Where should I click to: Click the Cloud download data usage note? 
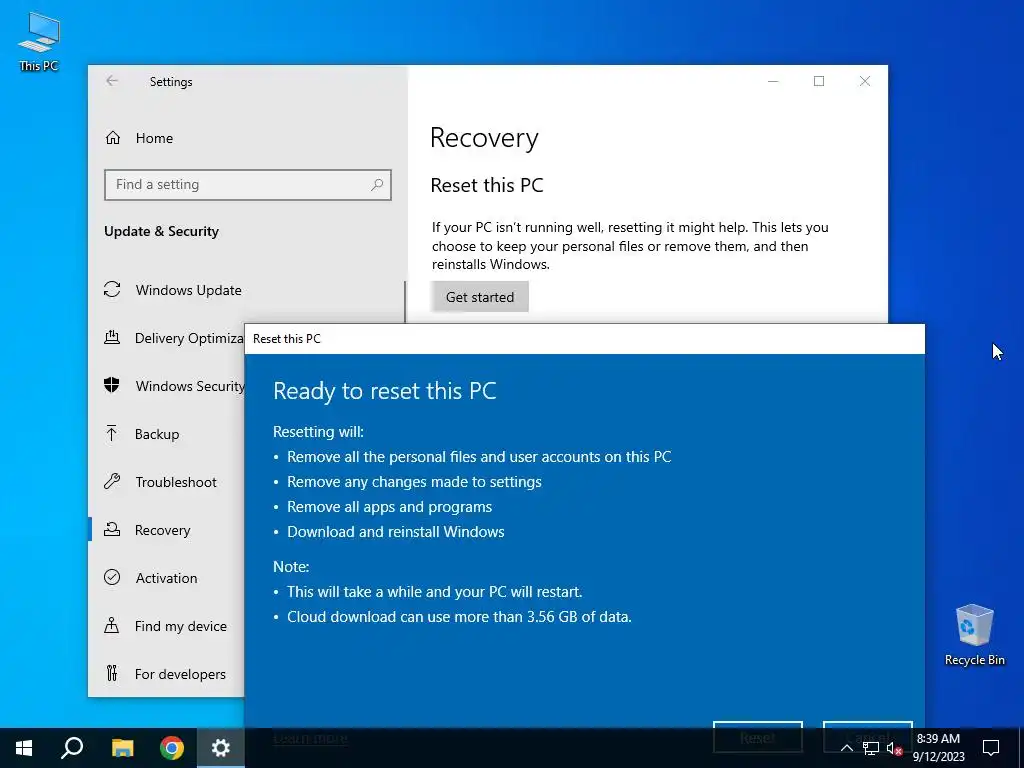[459, 616]
